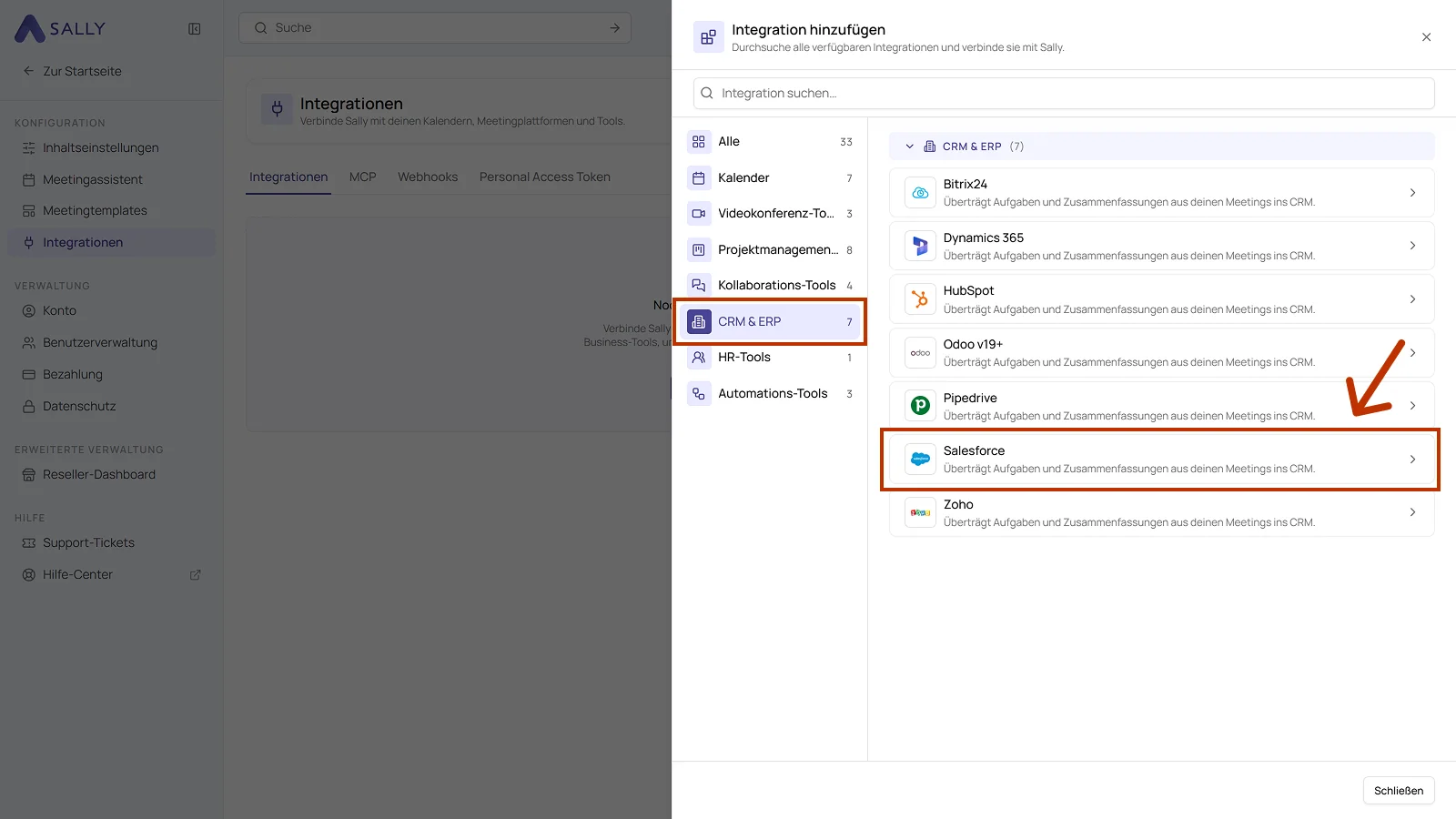Open Salesforce via its chevron arrow
Screen dimensions: 1456x819
tap(1412, 460)
